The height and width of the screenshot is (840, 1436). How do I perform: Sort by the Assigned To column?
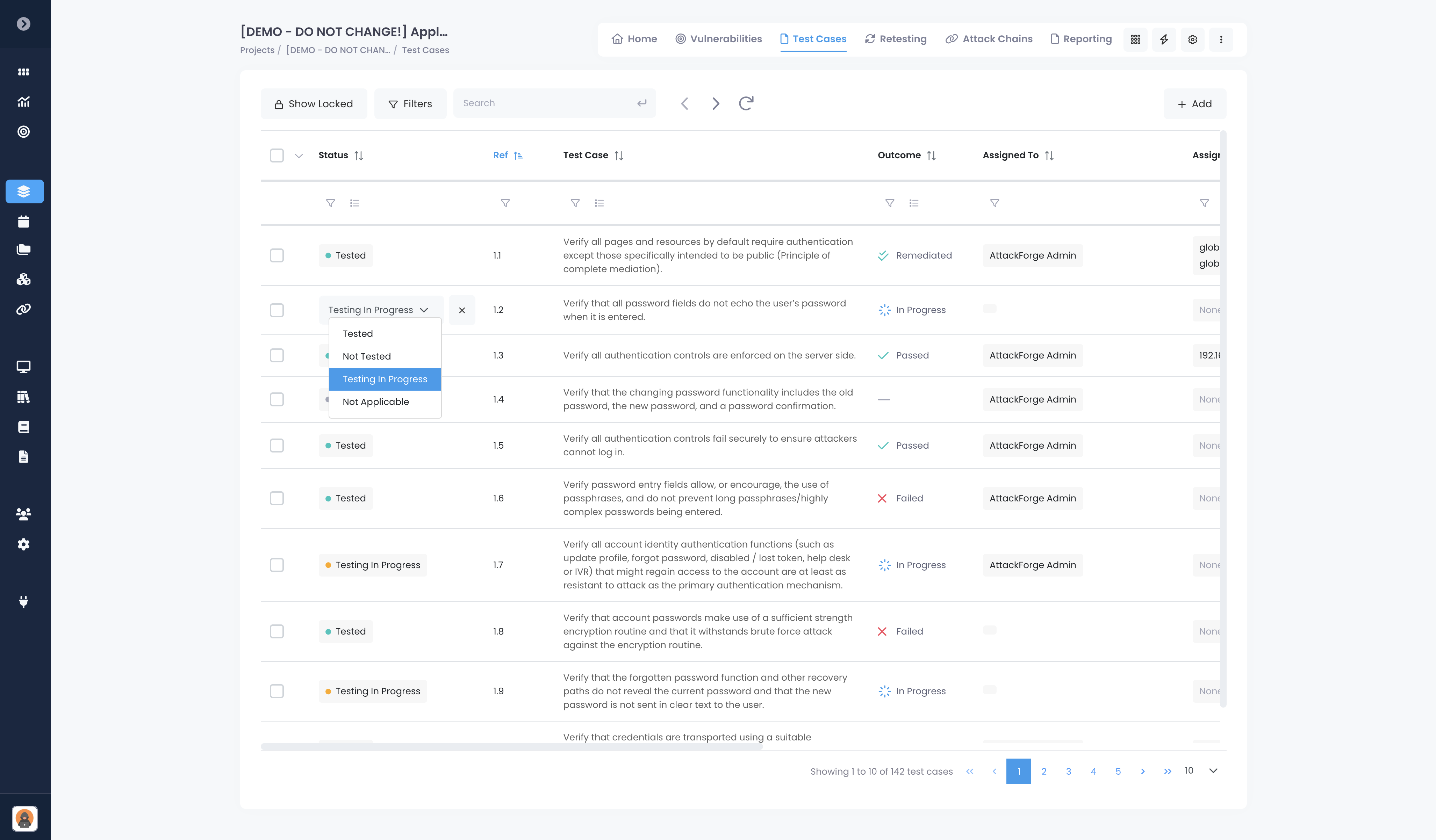(1049, 155)
